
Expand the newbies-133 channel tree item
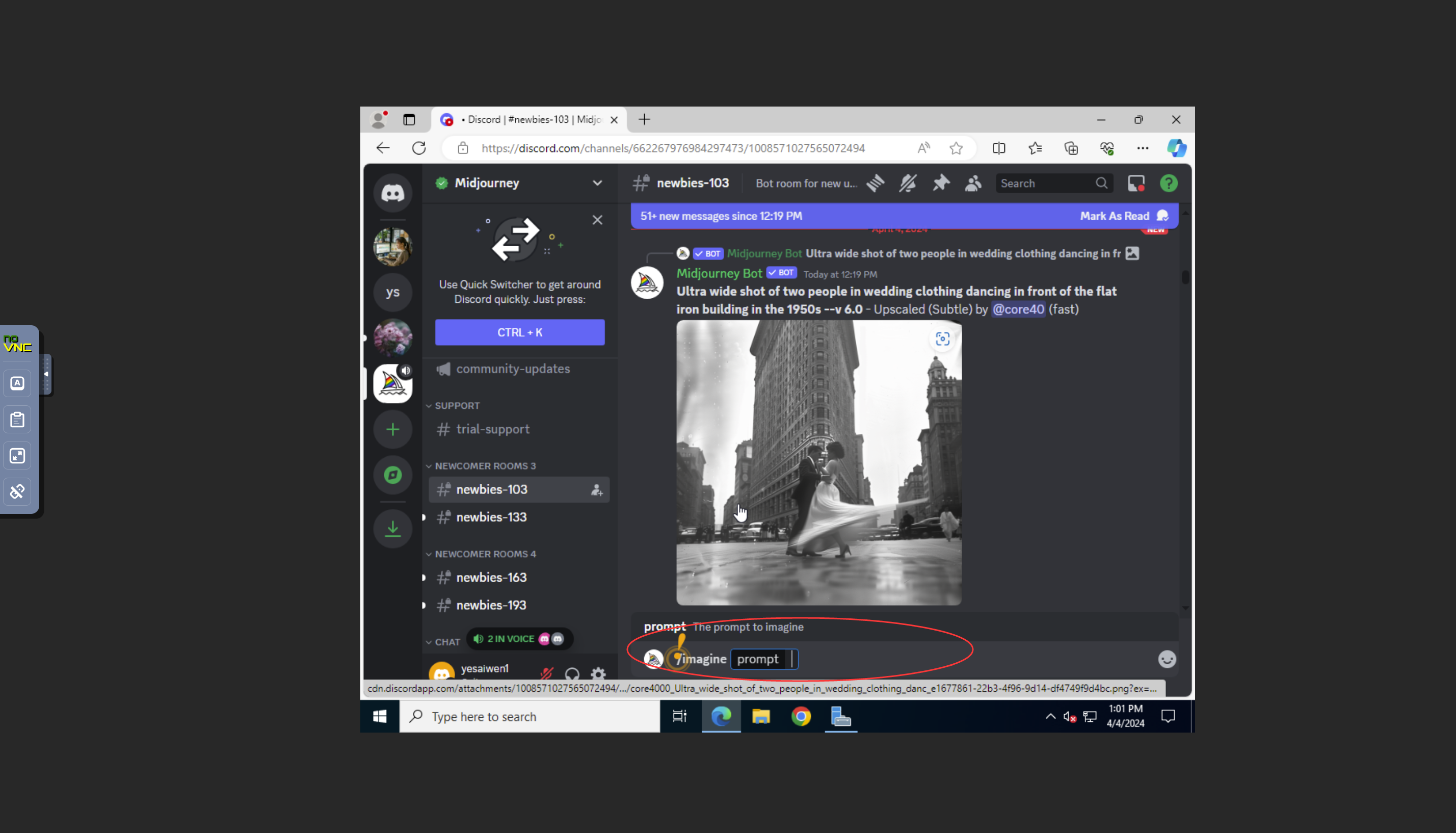tap(424, 517)
